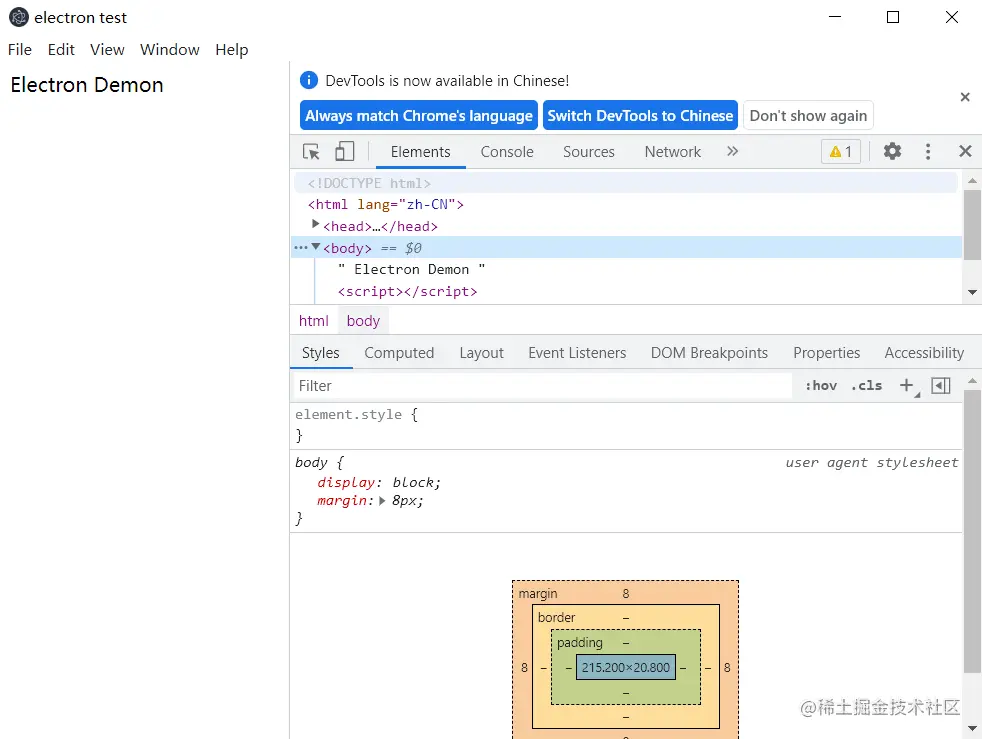Screen dimensions: 982x739
Task: Open the DOM Breakpoints subtab
Action: pyautogui.click(x=709, y=353)
